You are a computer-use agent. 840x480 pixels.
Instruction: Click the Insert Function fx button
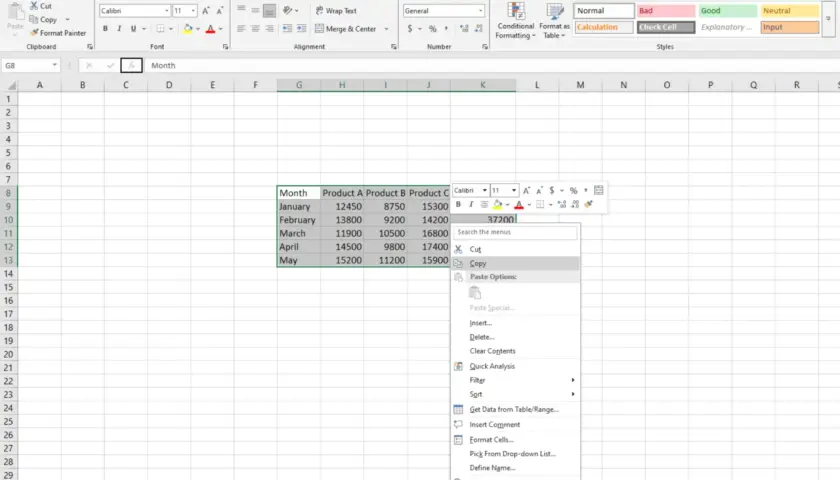131,65
